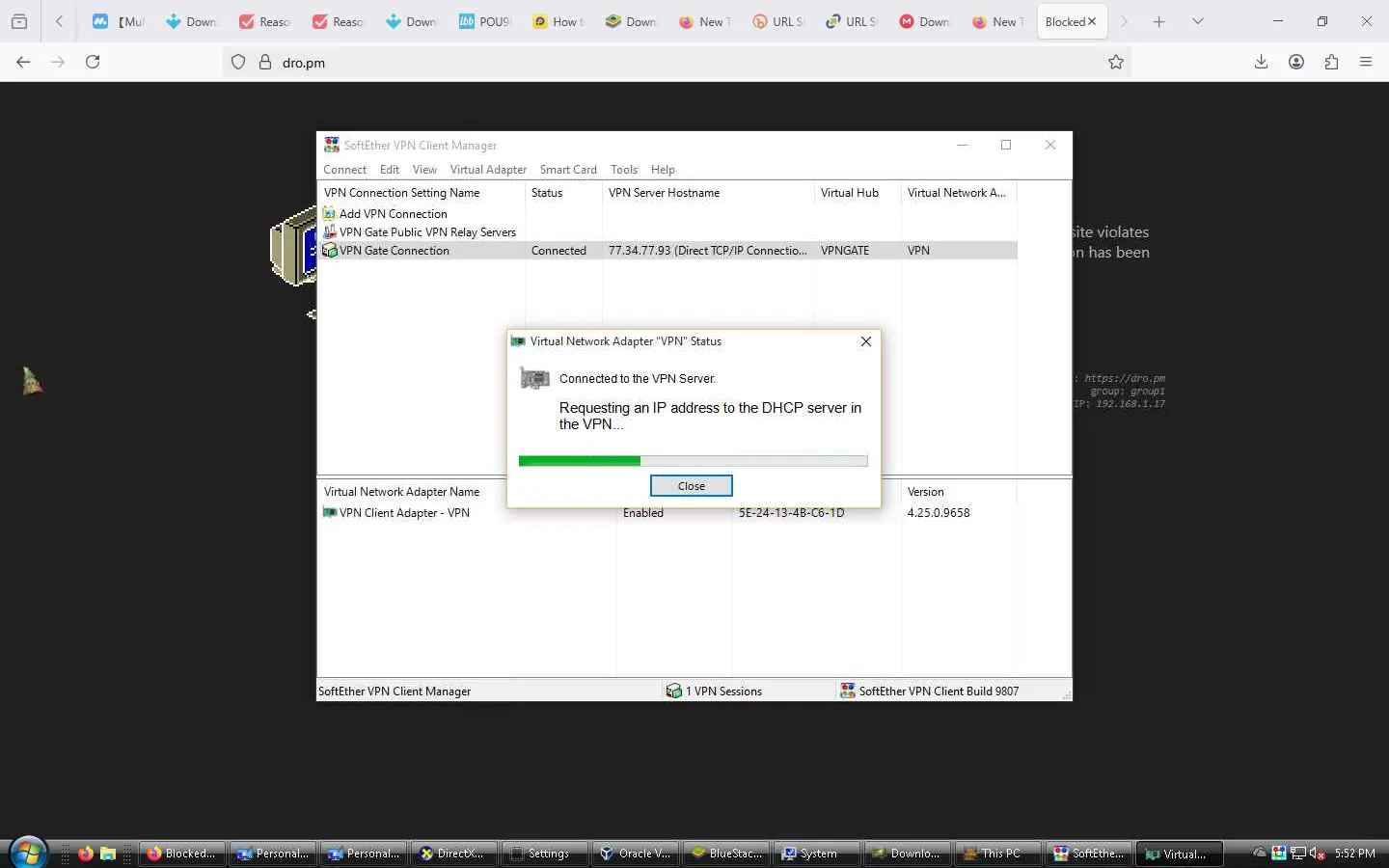1389x868 pixels.
Task: Switch to the Oracle VirtualBox taskbar button
Action: pyautogui.click(x=636, y=854)
